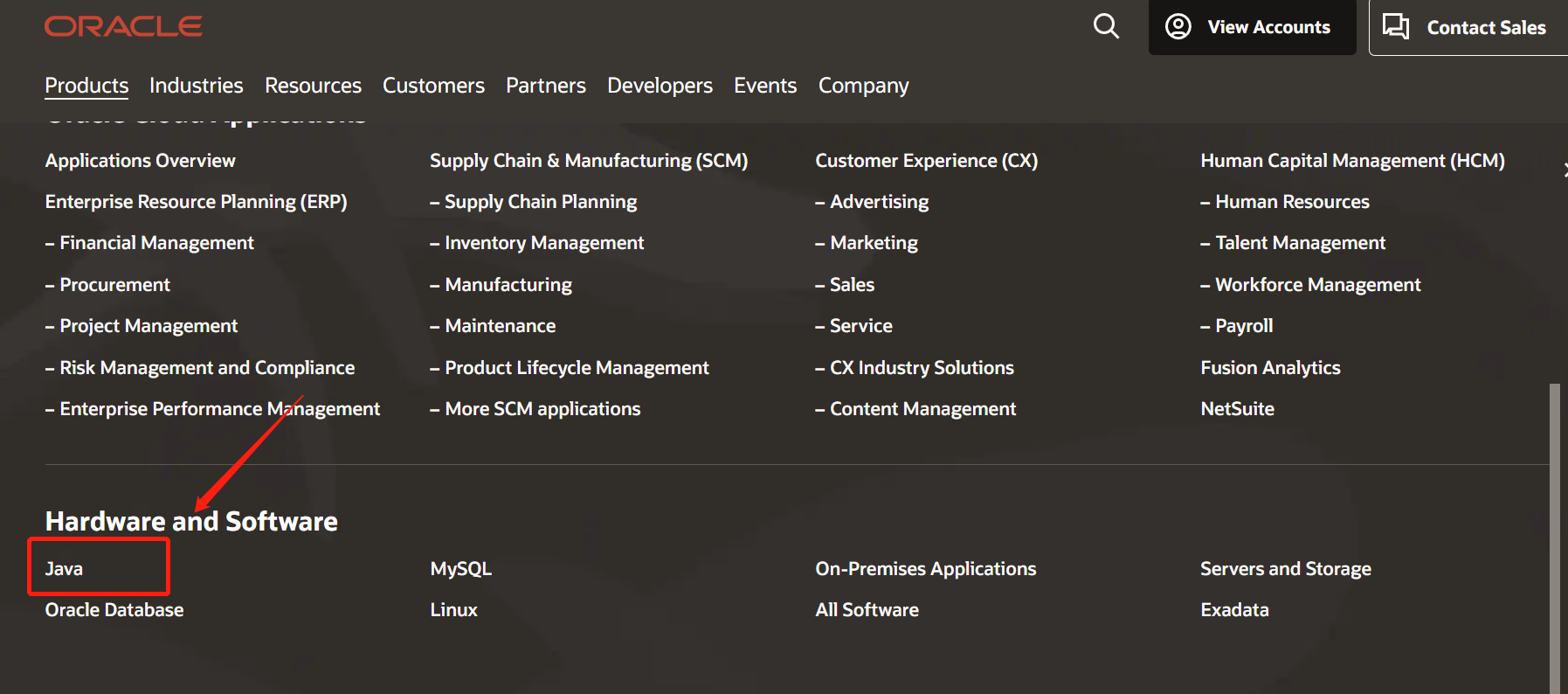
Task: Open the NetSuite link
Action: 1237,409
